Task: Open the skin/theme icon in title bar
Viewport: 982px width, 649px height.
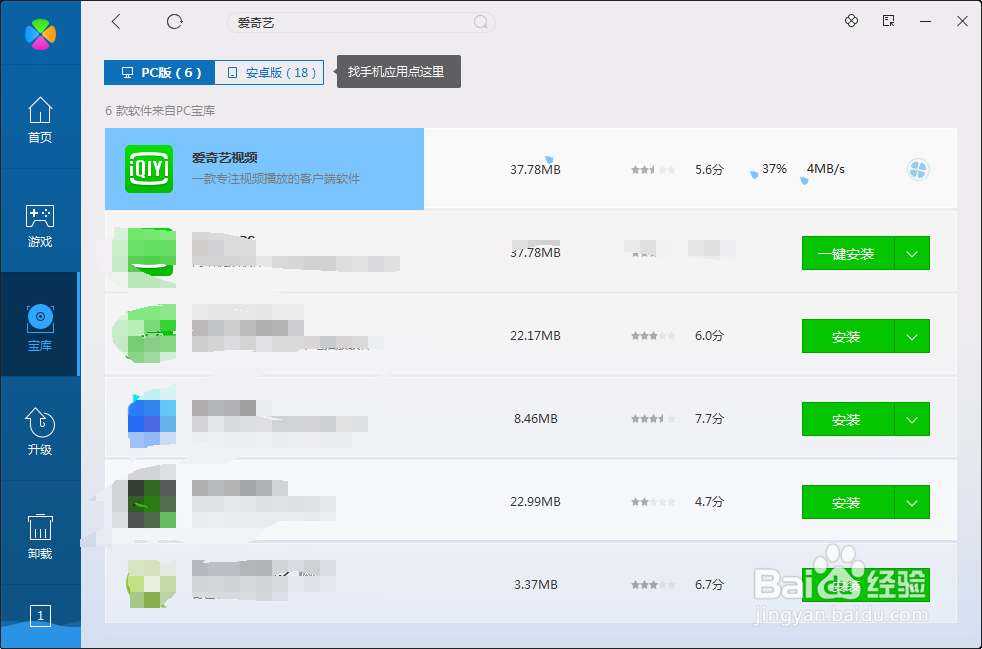Action: click(851, 21)
